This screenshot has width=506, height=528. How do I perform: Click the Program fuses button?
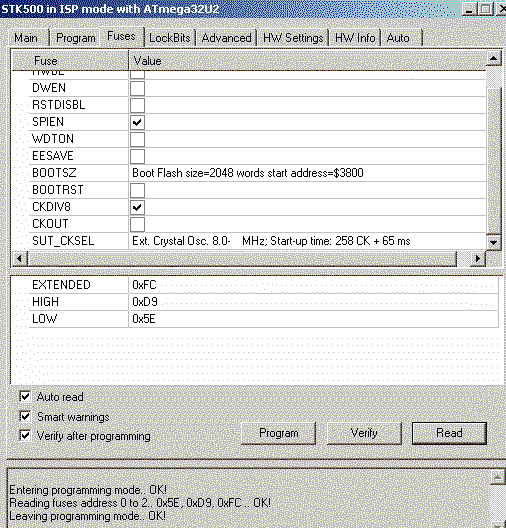278,433
